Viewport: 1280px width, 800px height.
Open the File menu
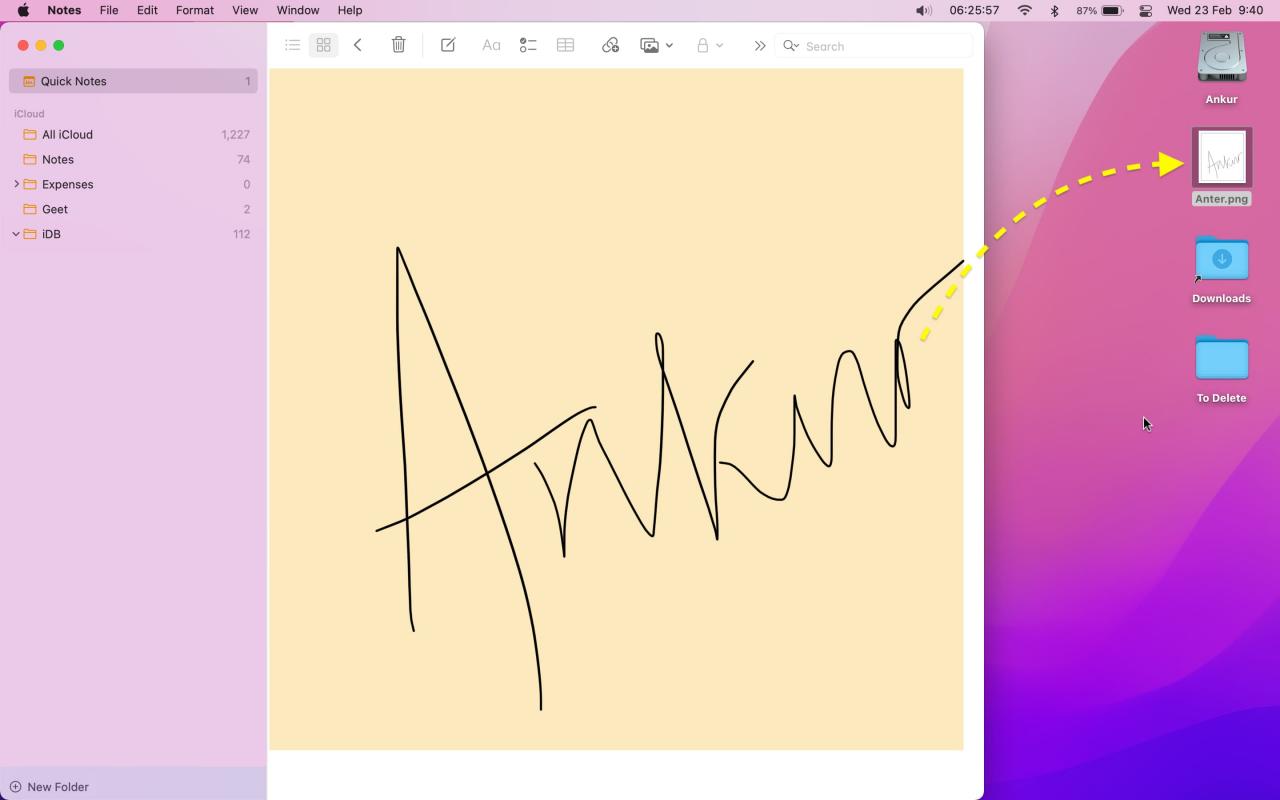click(109, 10)
